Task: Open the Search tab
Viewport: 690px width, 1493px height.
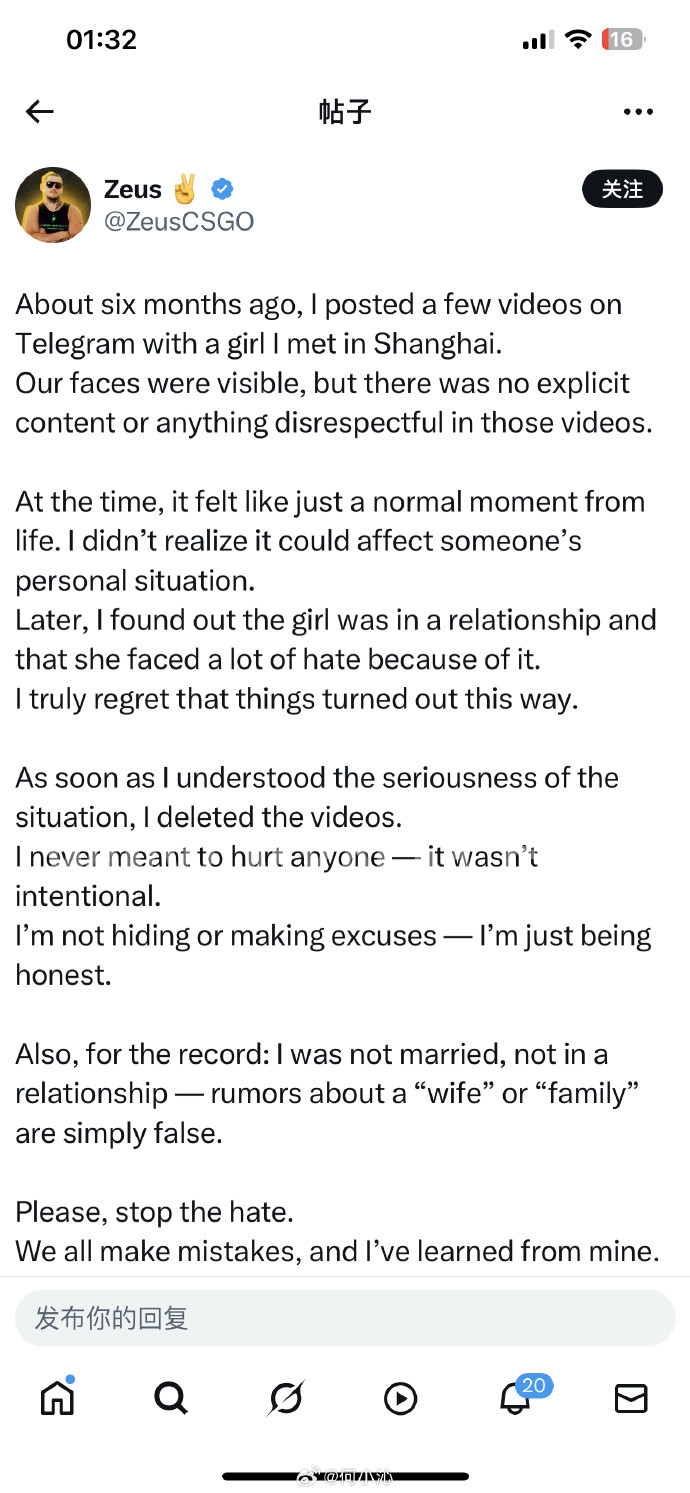Action: coord(171,1398)
